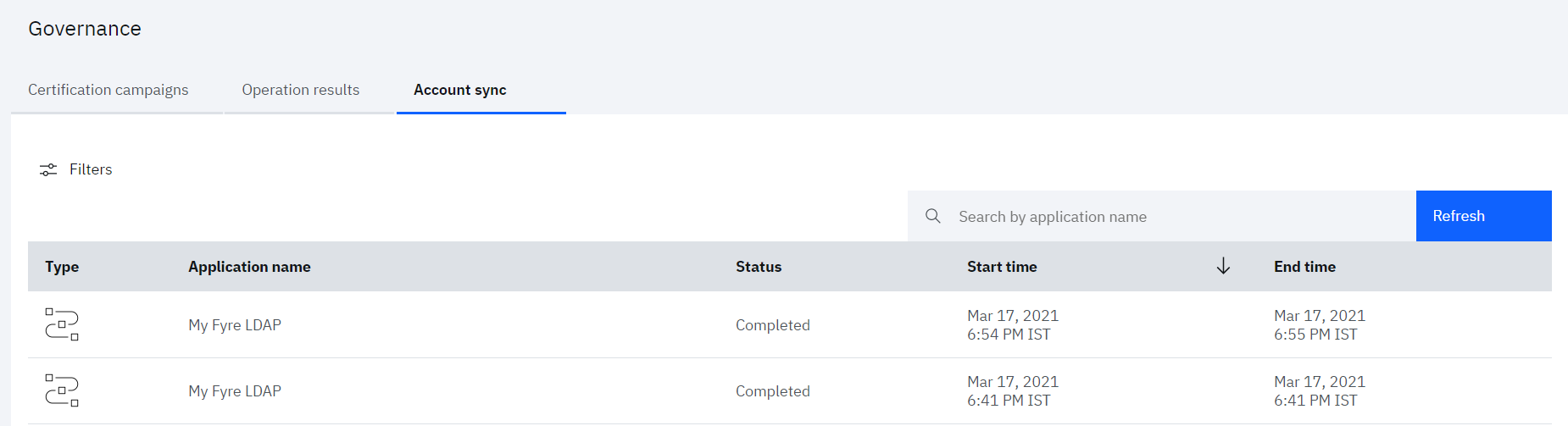The image size is (1568, 426).
Task: Click the first row's account sync type icon
Action: 62,324
